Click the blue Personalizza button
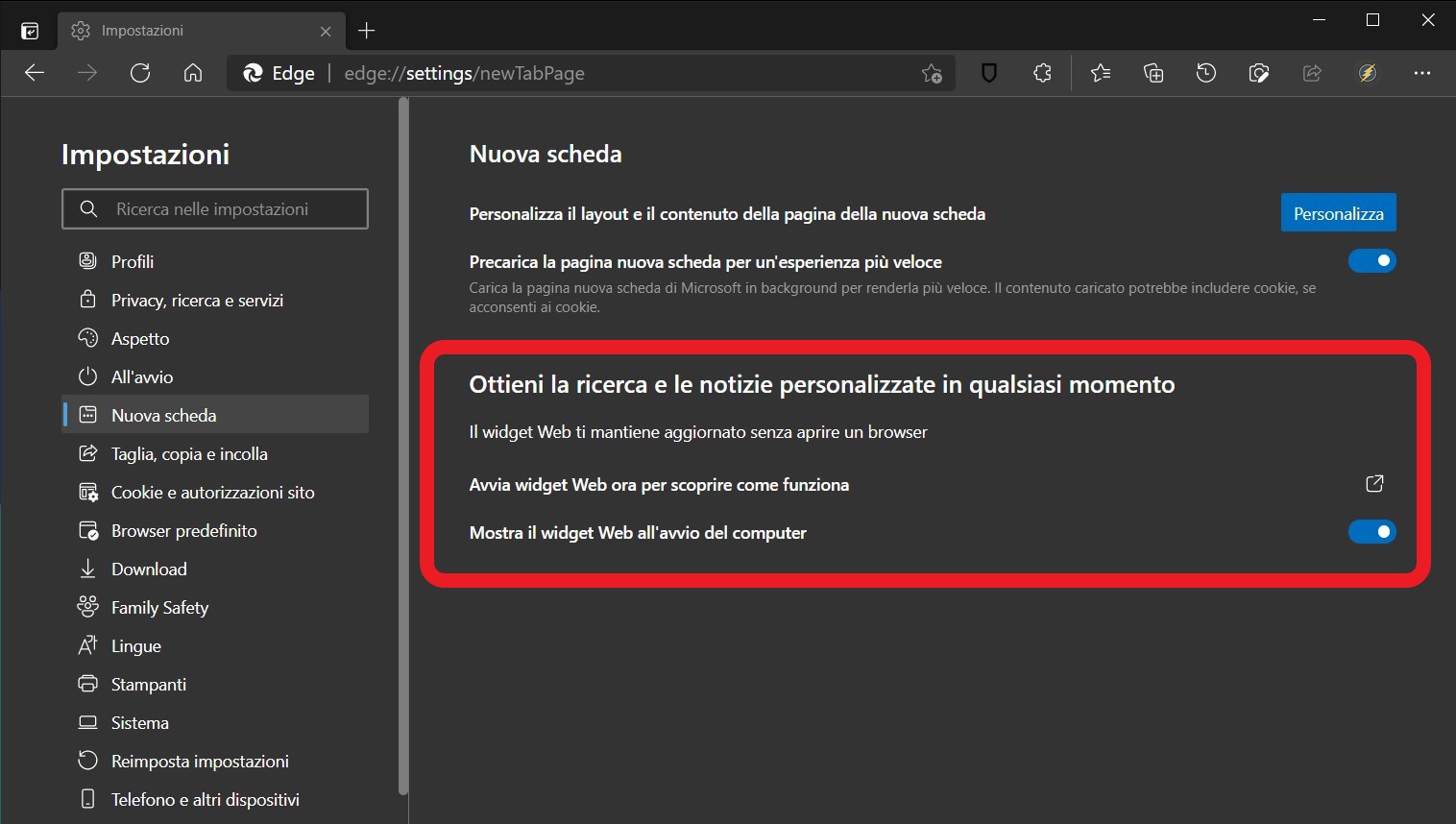Viewport: 1456px width, 824px height. tap(1338, 213)
